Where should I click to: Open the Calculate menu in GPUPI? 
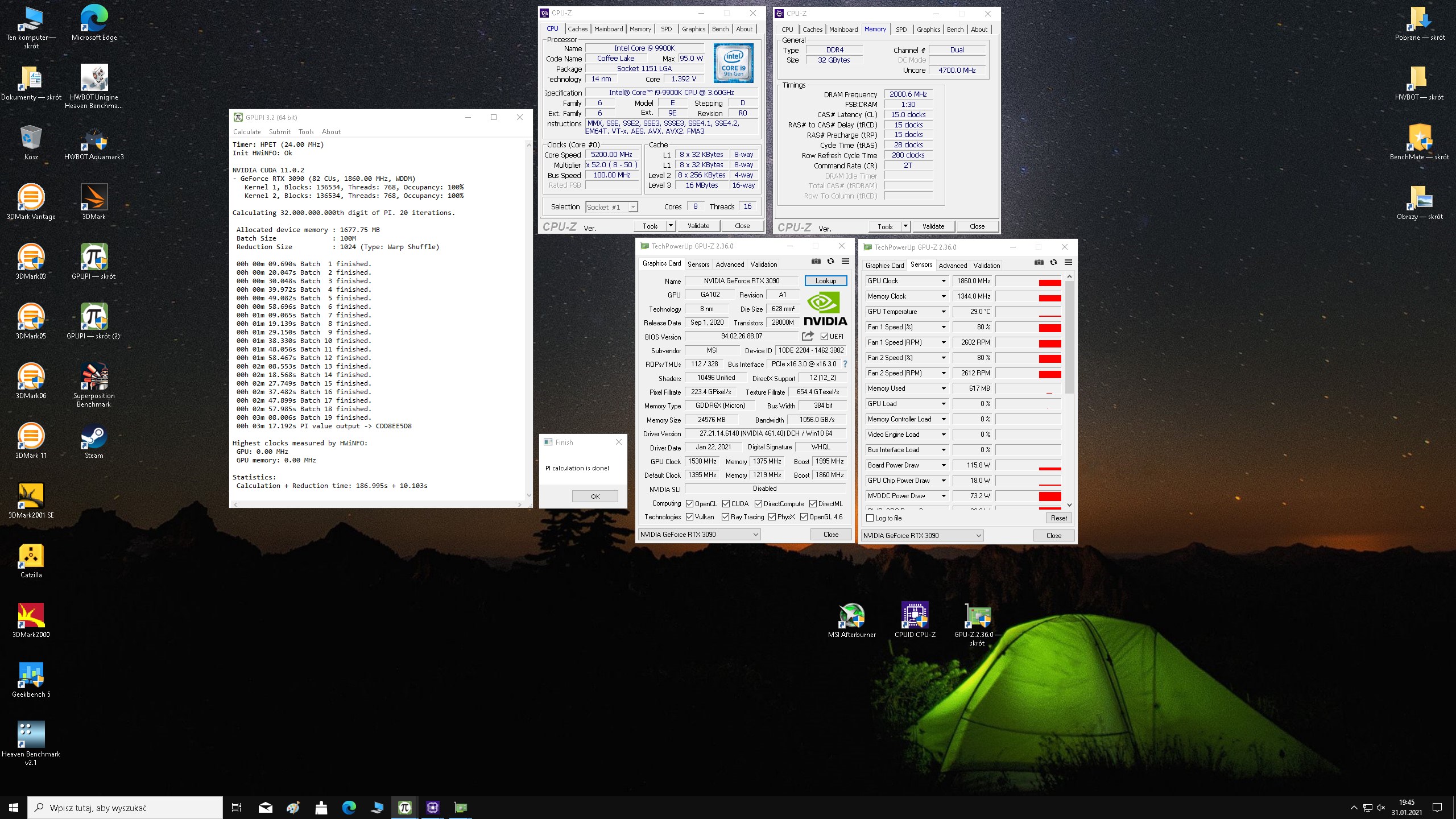click(247, 131)
